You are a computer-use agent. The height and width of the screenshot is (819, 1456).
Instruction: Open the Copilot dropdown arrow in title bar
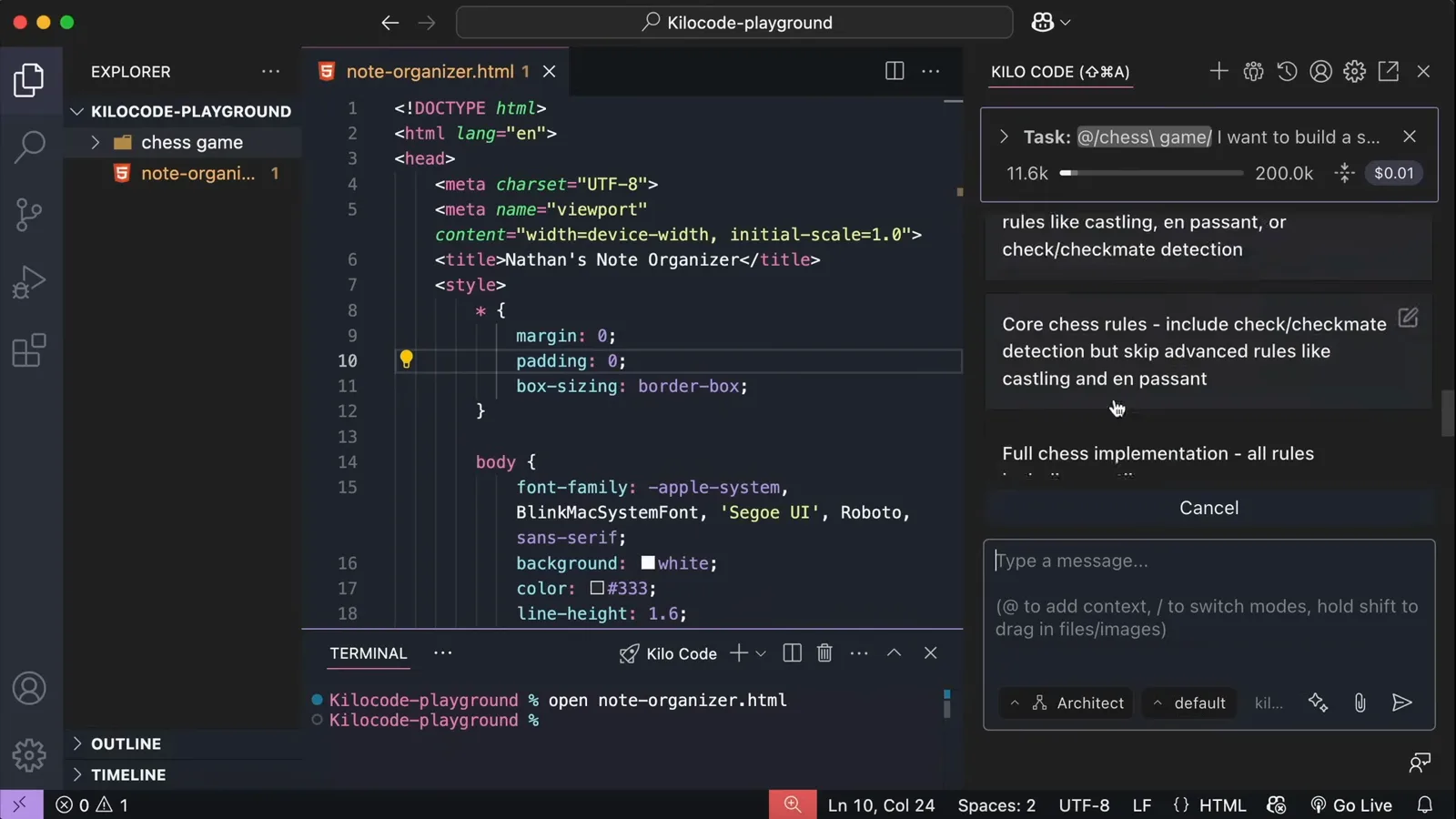1066,23
